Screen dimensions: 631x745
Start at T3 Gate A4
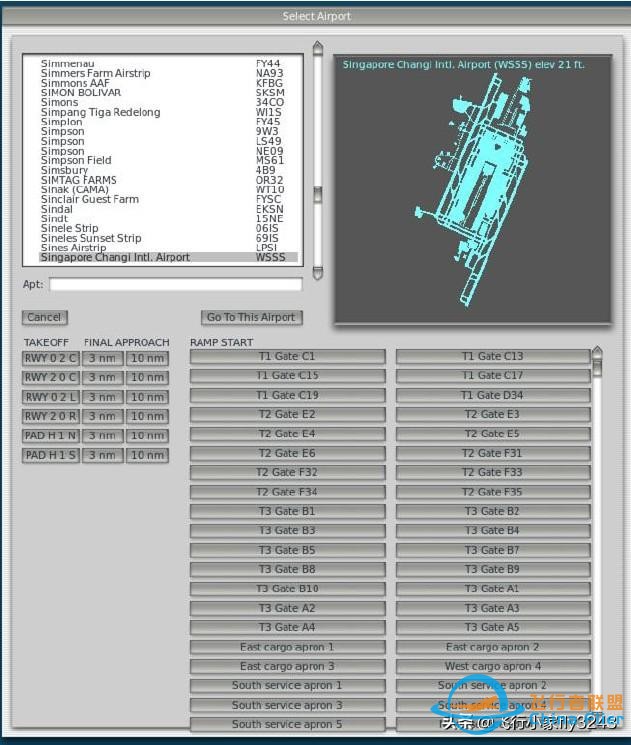pos(287,628)
